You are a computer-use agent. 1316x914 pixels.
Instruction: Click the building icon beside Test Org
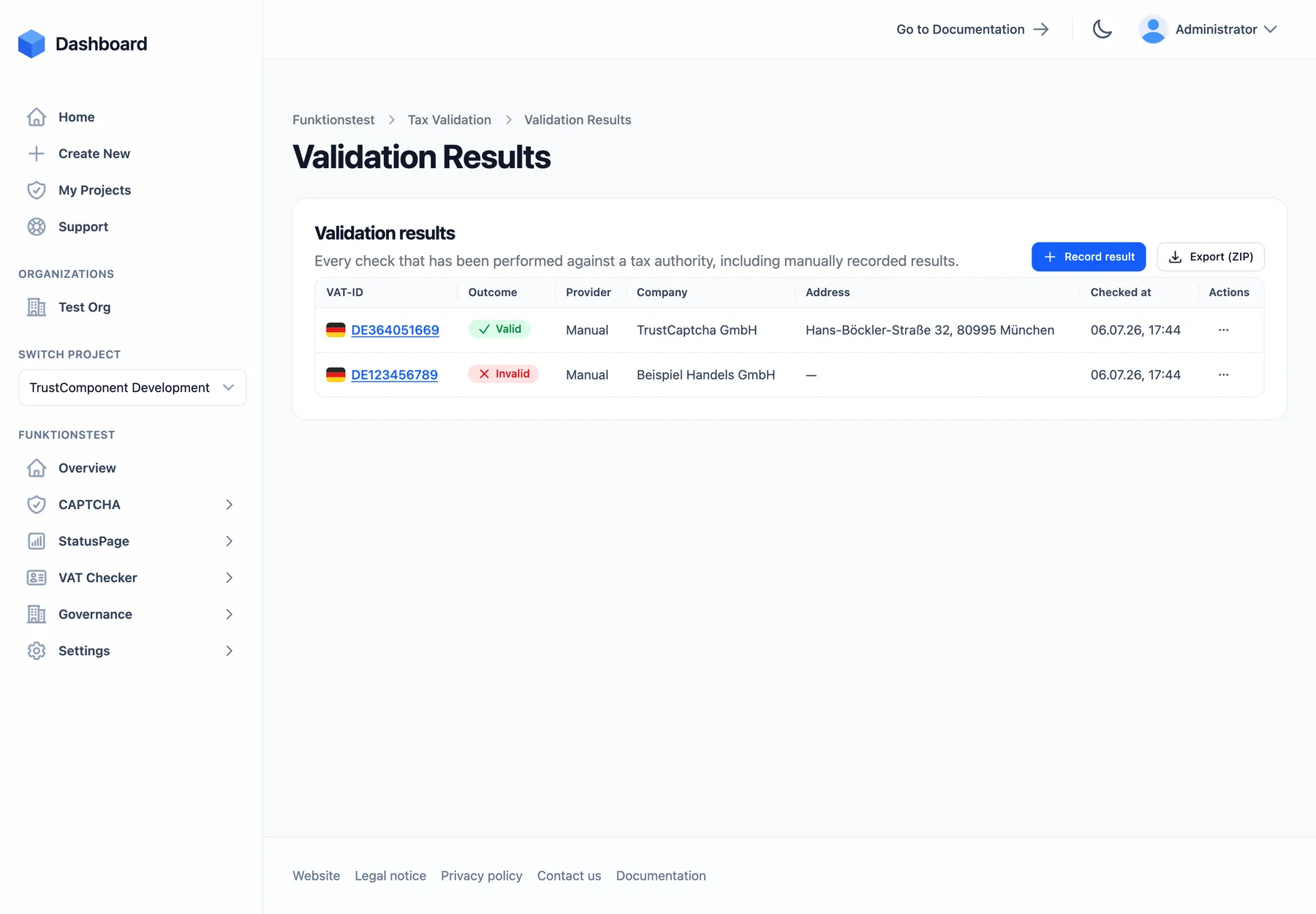tap(37, 307)
